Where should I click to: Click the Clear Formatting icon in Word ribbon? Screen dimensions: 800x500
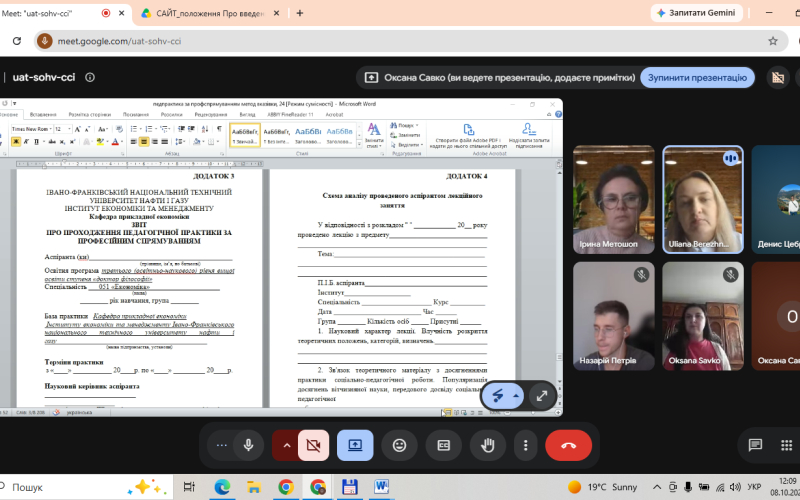[119, 129]
